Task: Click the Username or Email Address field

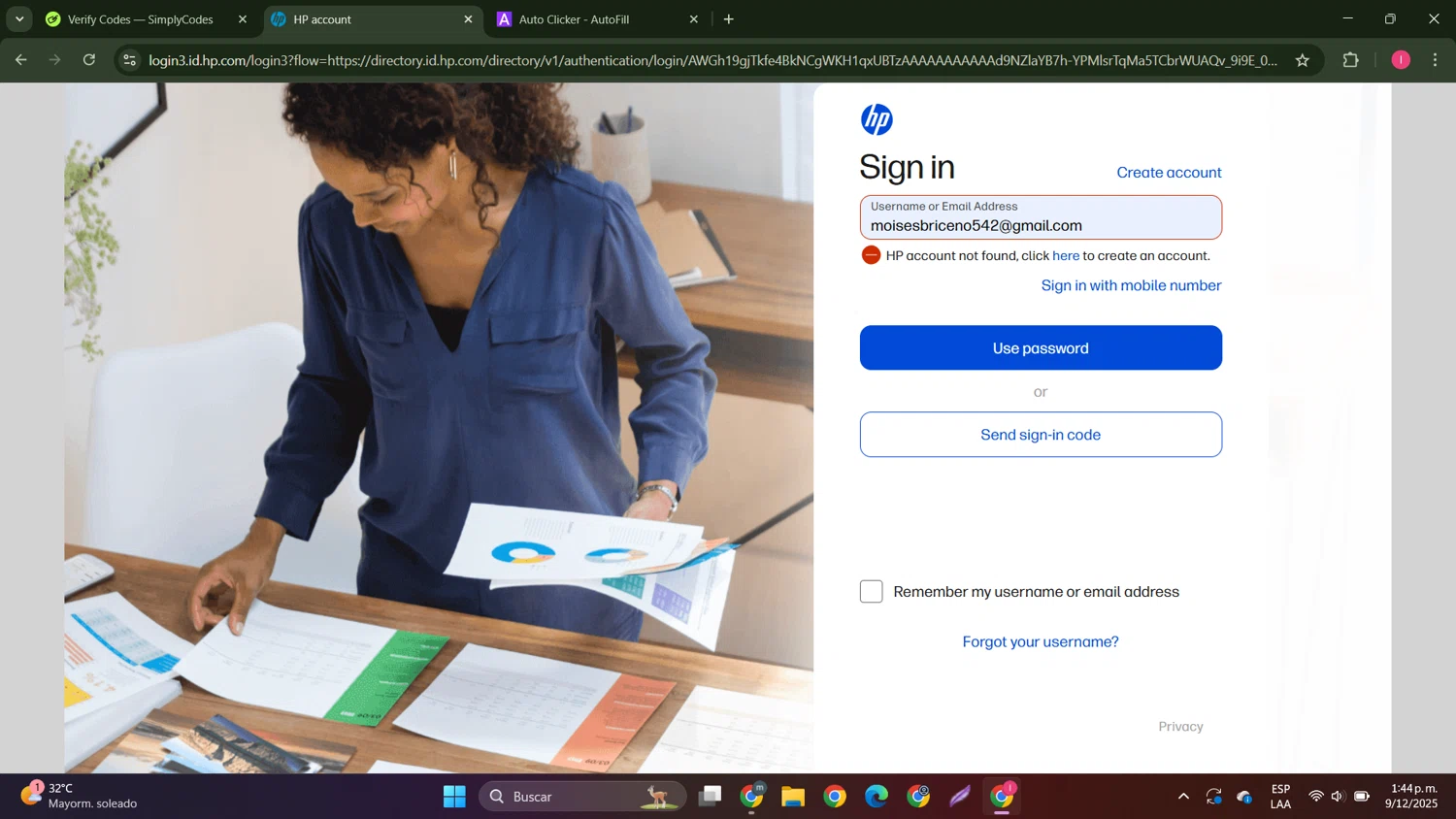Action: [x=1041, y=217]
